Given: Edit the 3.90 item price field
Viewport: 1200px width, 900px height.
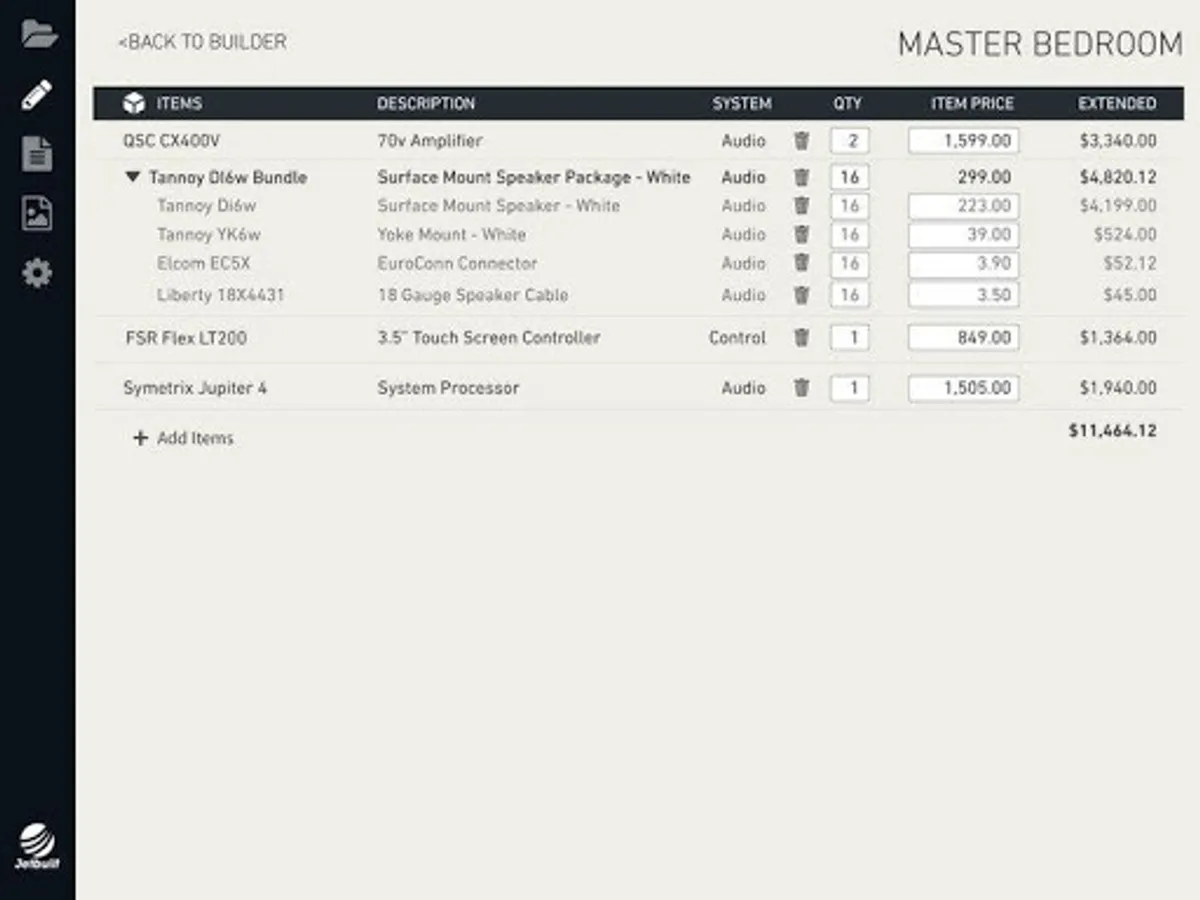Looking at the screenshot, I should pos(964,264).
